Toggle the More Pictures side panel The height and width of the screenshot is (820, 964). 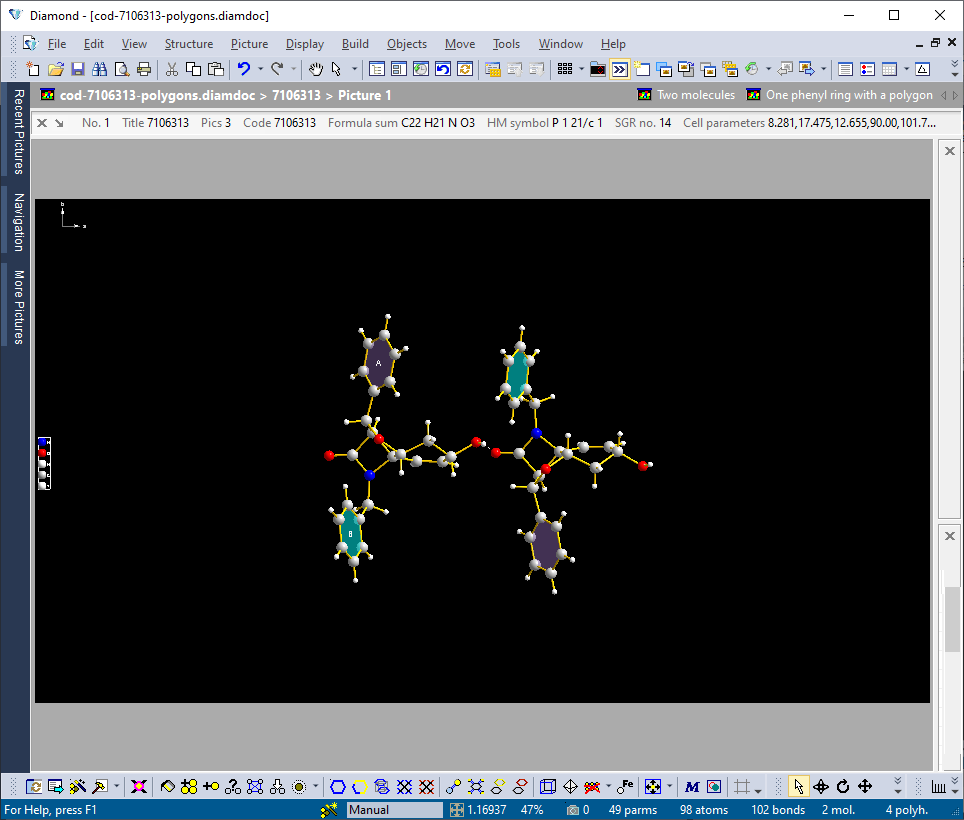click(15, 305)
